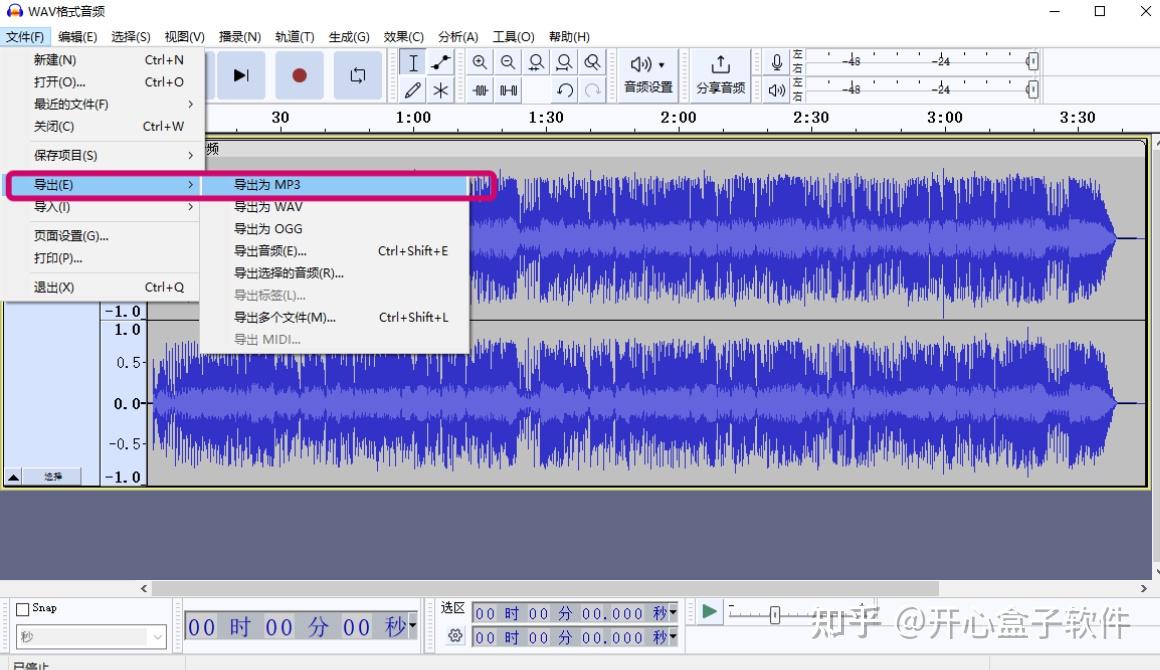Click the Fit Project to Width icon

point(564,63)
